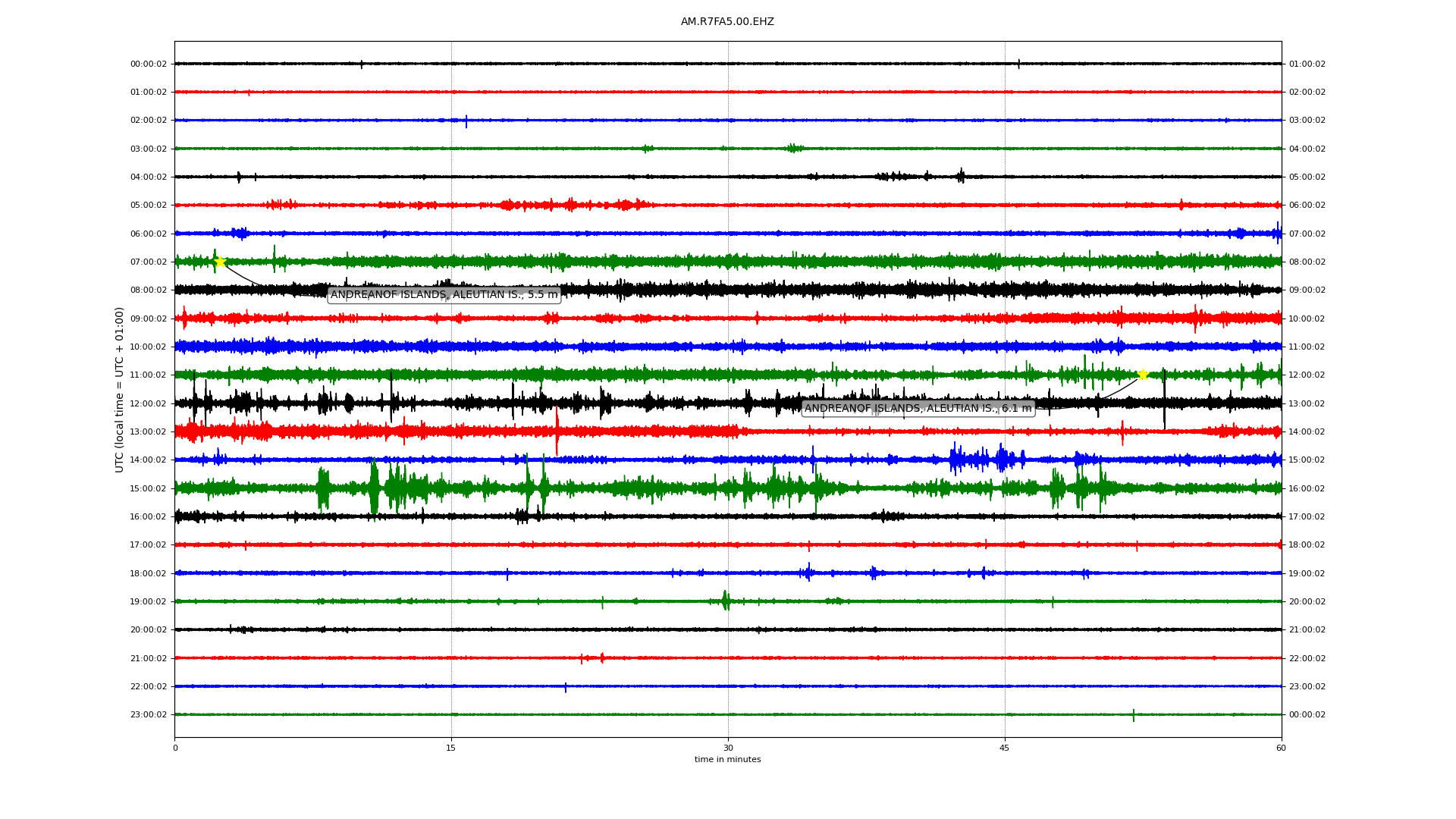Click the left axis label 13:00:02
The width and height of the screenshot is (1456, 819).
pos(149,432)
